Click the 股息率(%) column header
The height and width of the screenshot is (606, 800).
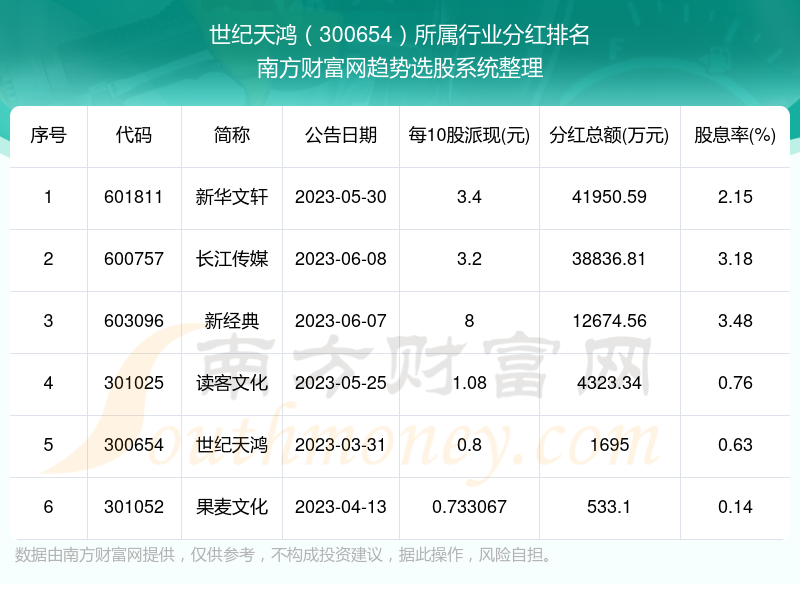(x=735, y=135)
